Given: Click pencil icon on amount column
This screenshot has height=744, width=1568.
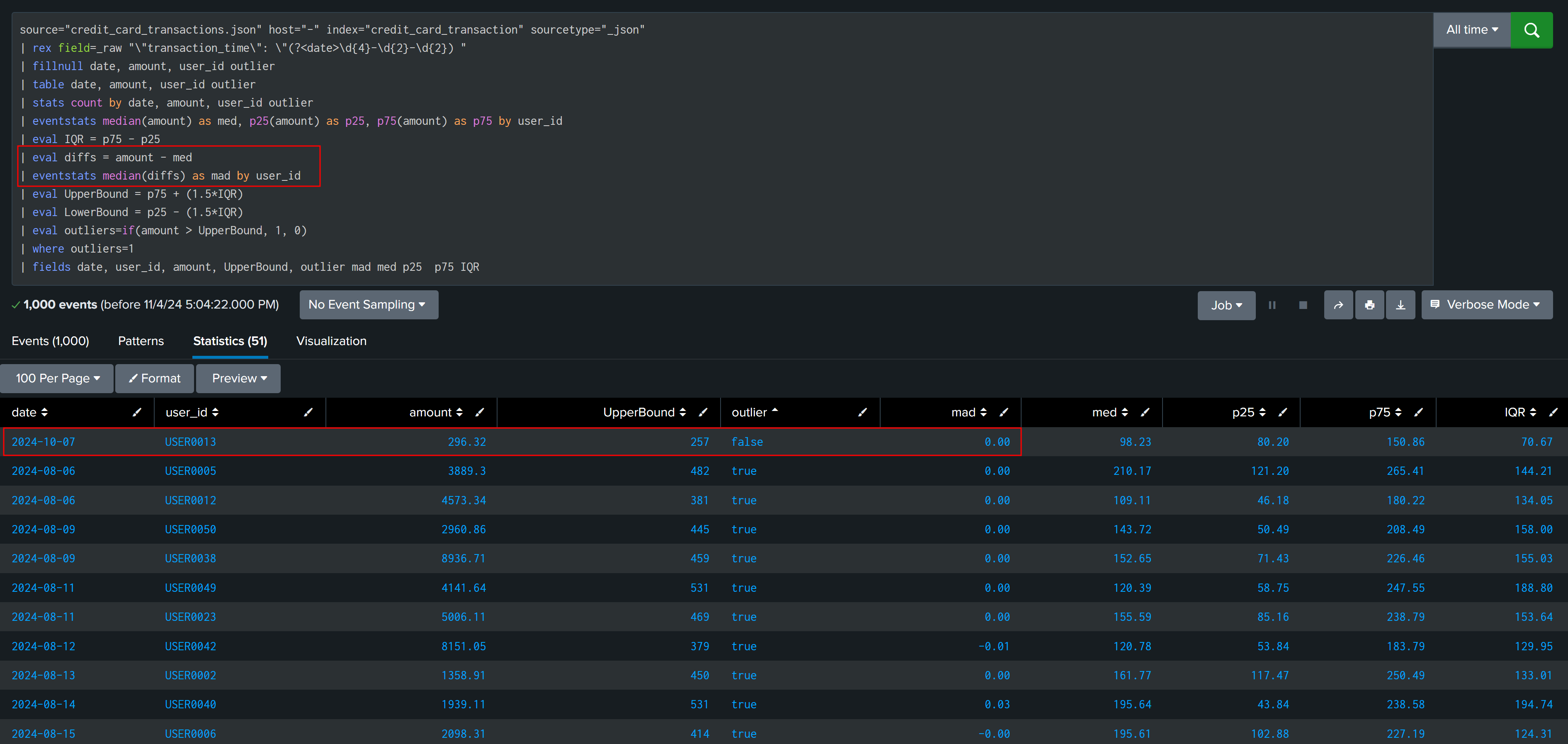Looking at the screenshot, I should (480, 412).
